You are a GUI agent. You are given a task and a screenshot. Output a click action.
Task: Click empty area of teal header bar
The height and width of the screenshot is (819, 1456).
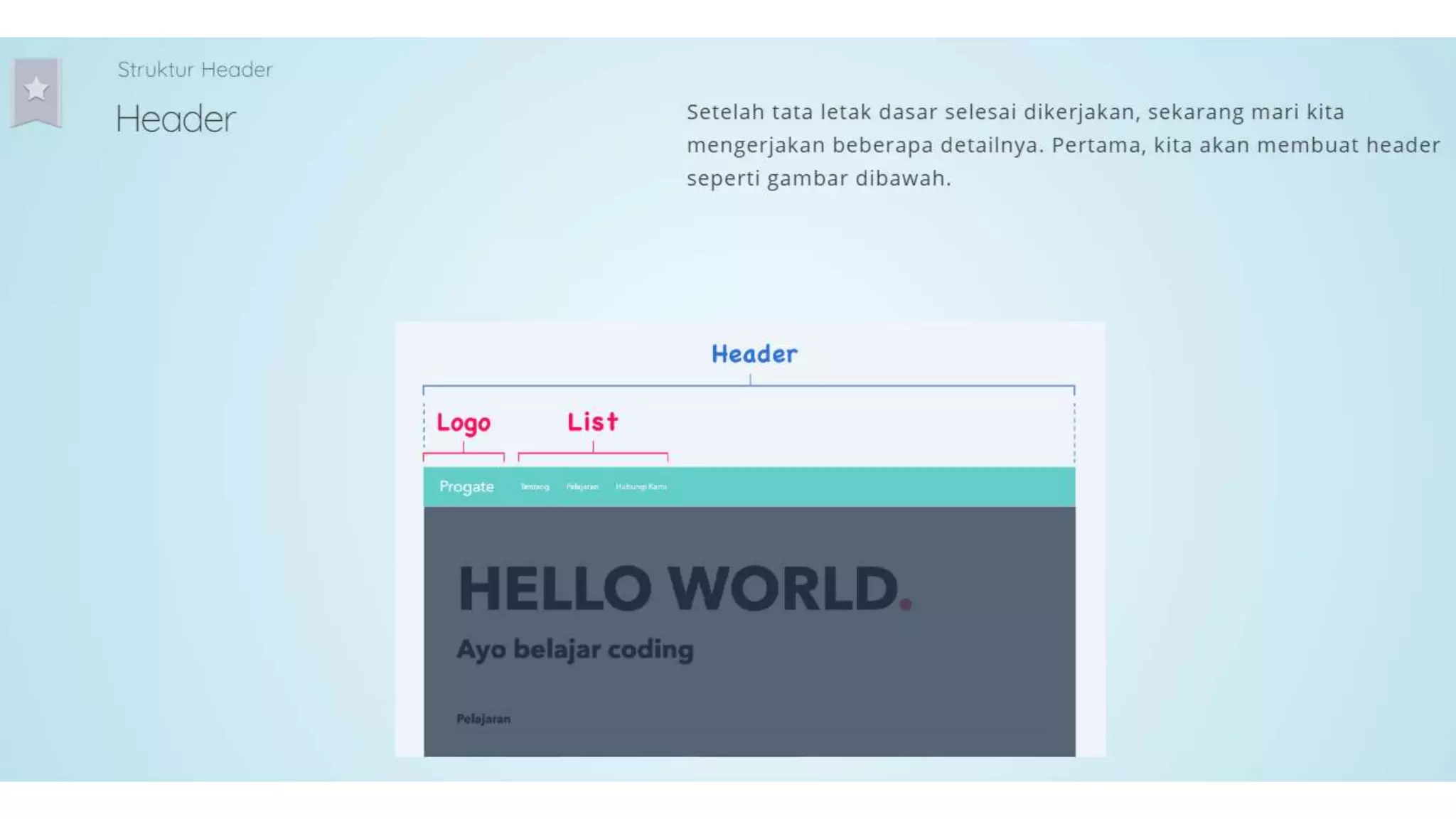867,487
